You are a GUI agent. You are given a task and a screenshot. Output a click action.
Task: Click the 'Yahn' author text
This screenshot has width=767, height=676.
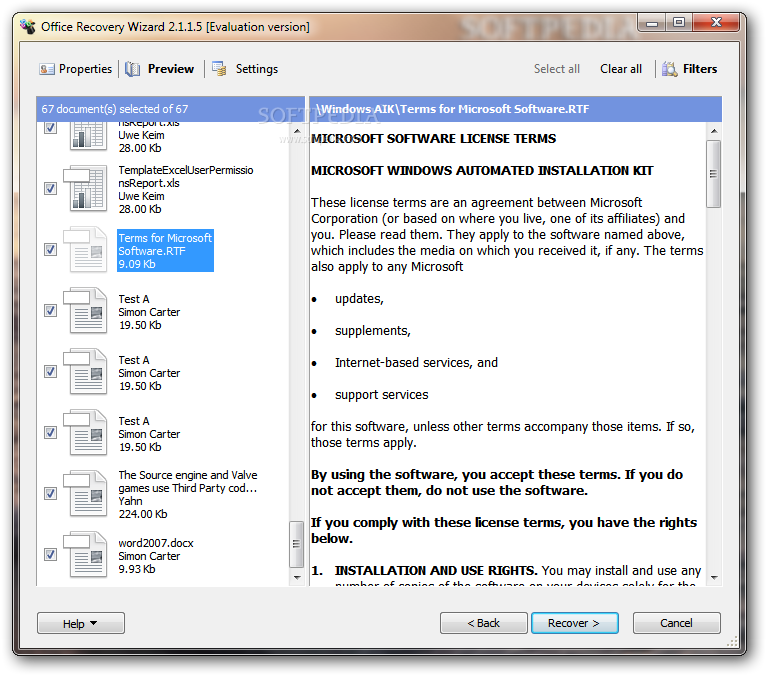(131, 501)
